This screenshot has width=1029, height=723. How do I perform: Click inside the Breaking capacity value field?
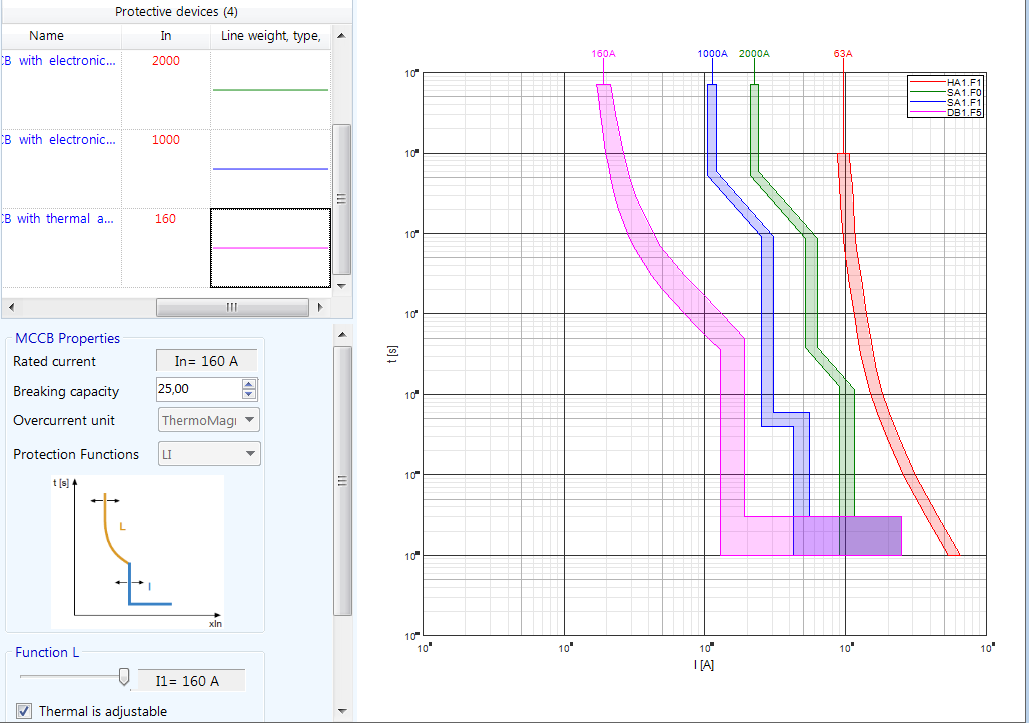[x=195, y=389]
